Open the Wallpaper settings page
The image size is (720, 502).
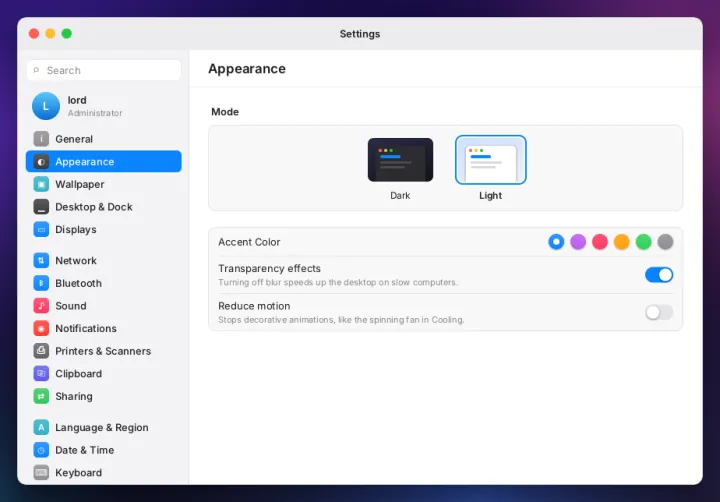pyautogui.click(x=104, y=184)
